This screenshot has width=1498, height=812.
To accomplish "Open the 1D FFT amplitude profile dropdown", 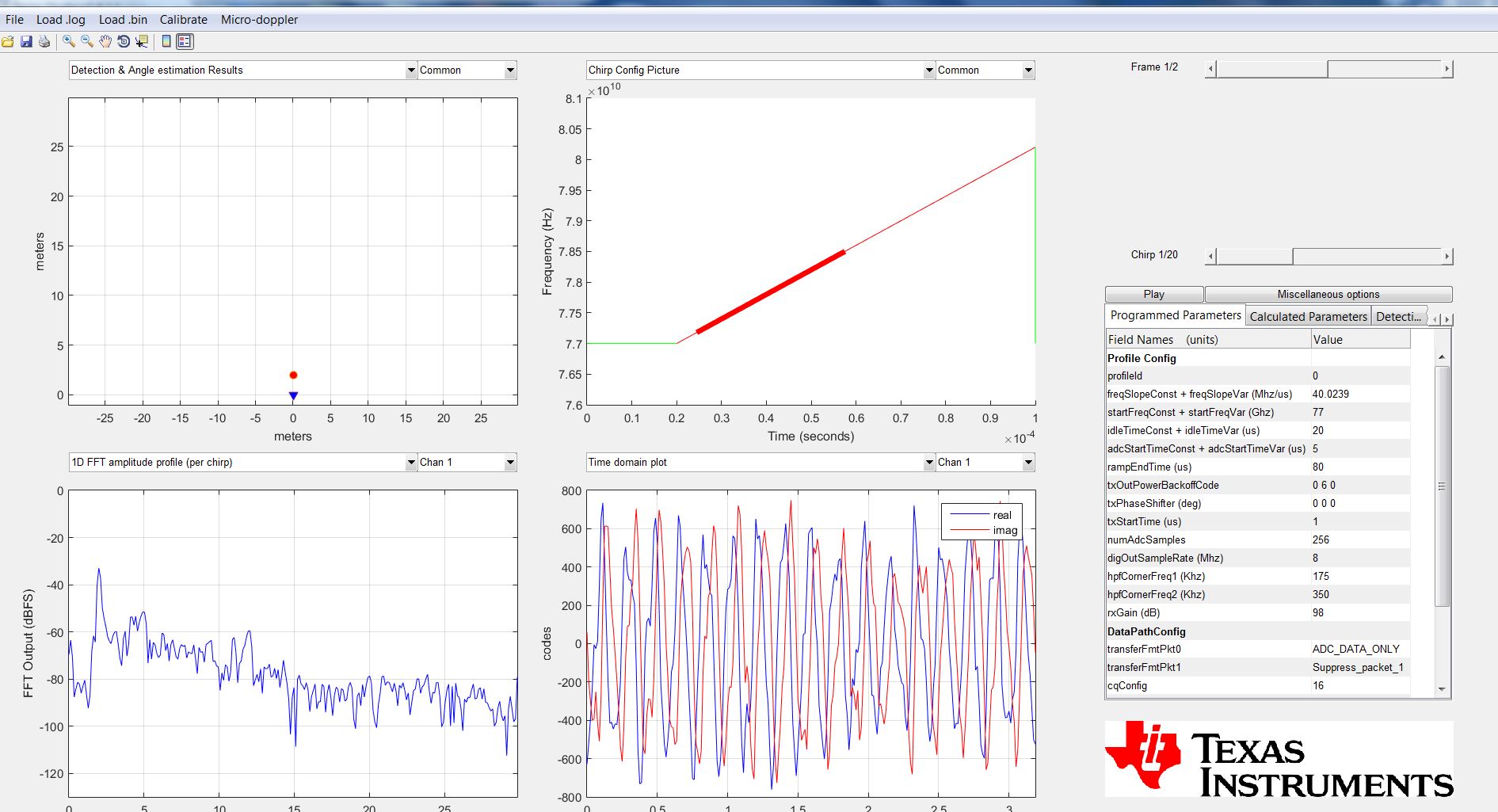I will [242, 463].
